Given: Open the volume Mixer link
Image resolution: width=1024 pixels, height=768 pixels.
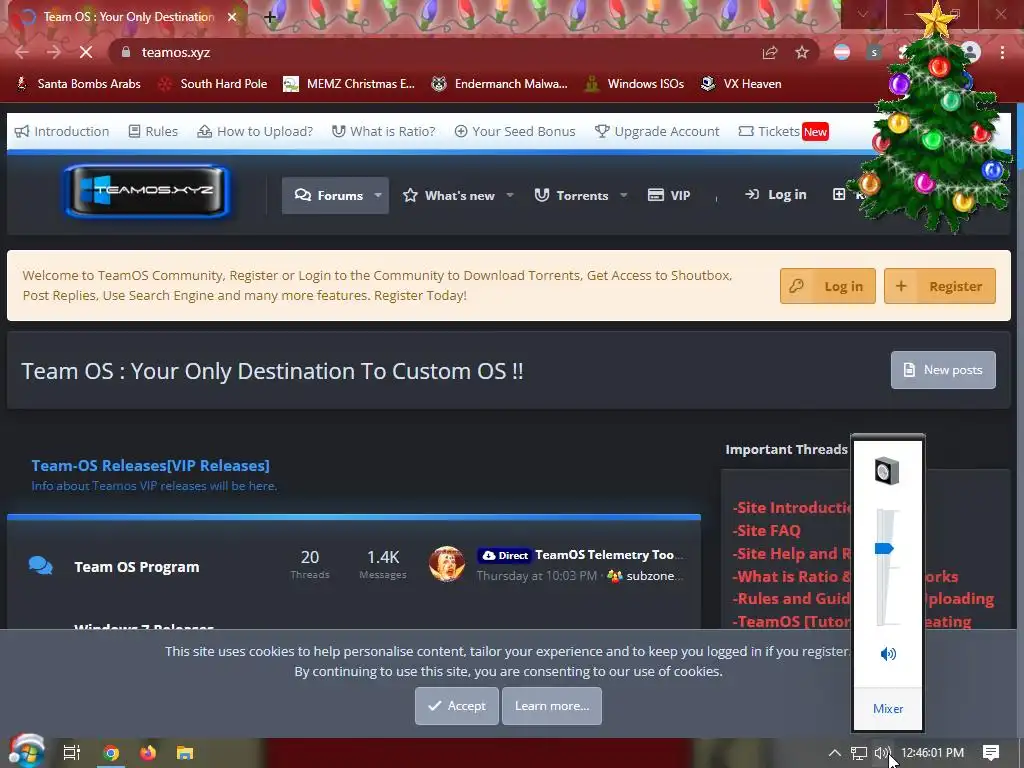Looking at the screenshot, I should (x=888, y=709).
